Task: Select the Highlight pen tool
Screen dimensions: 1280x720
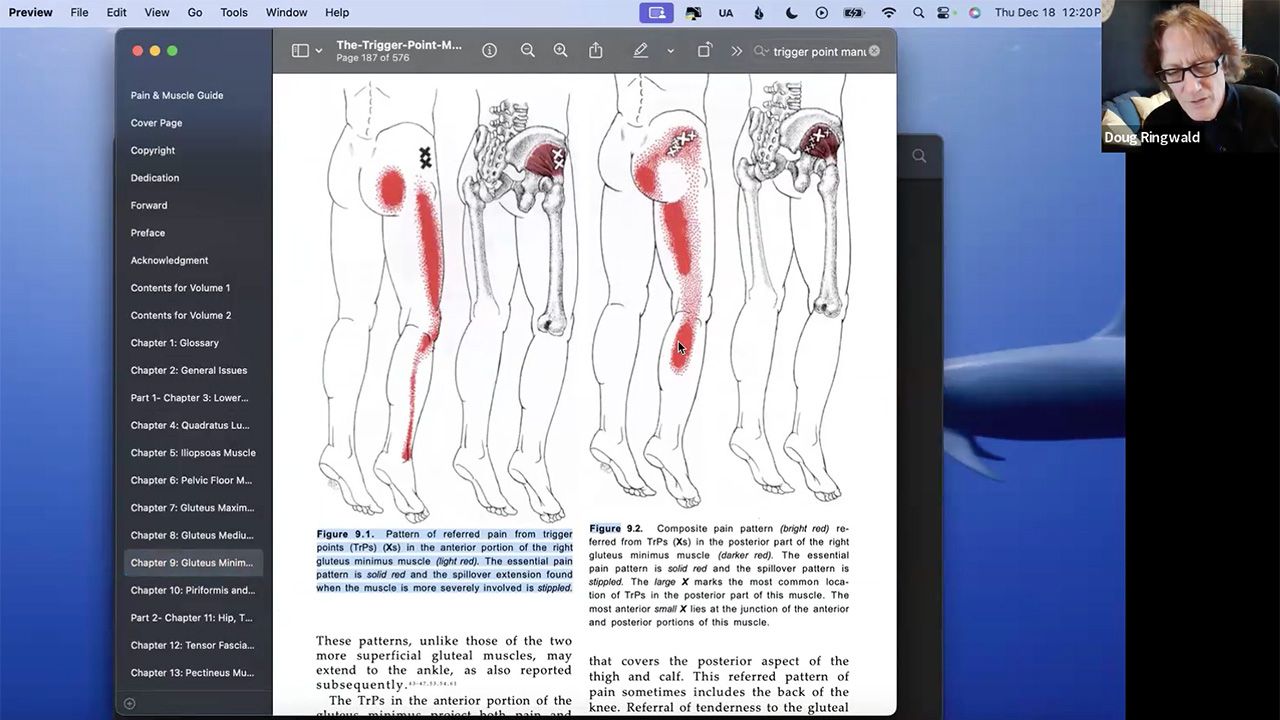Action: coord(641,51)
